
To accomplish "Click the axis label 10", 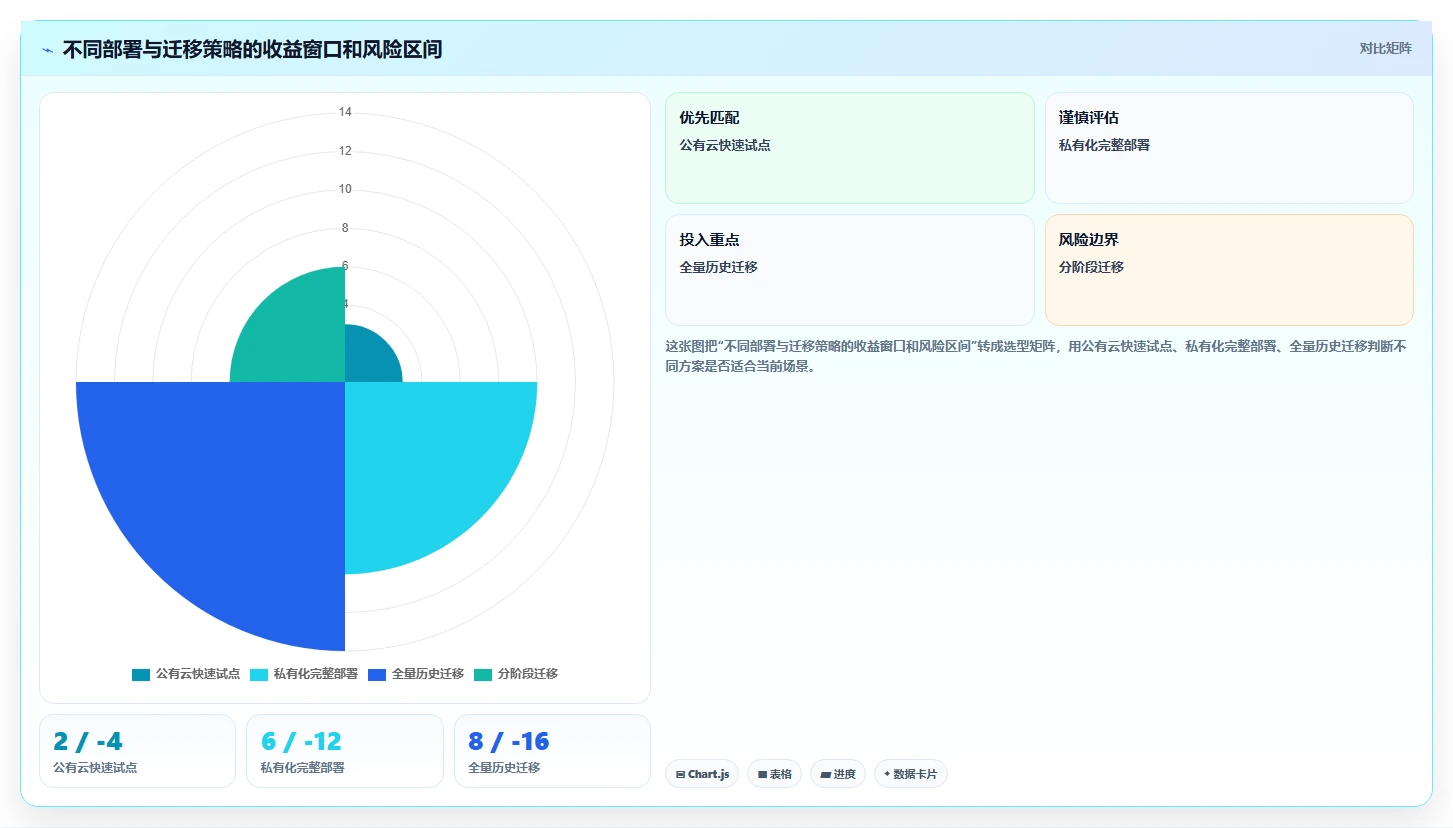I will tap(345, 189).
